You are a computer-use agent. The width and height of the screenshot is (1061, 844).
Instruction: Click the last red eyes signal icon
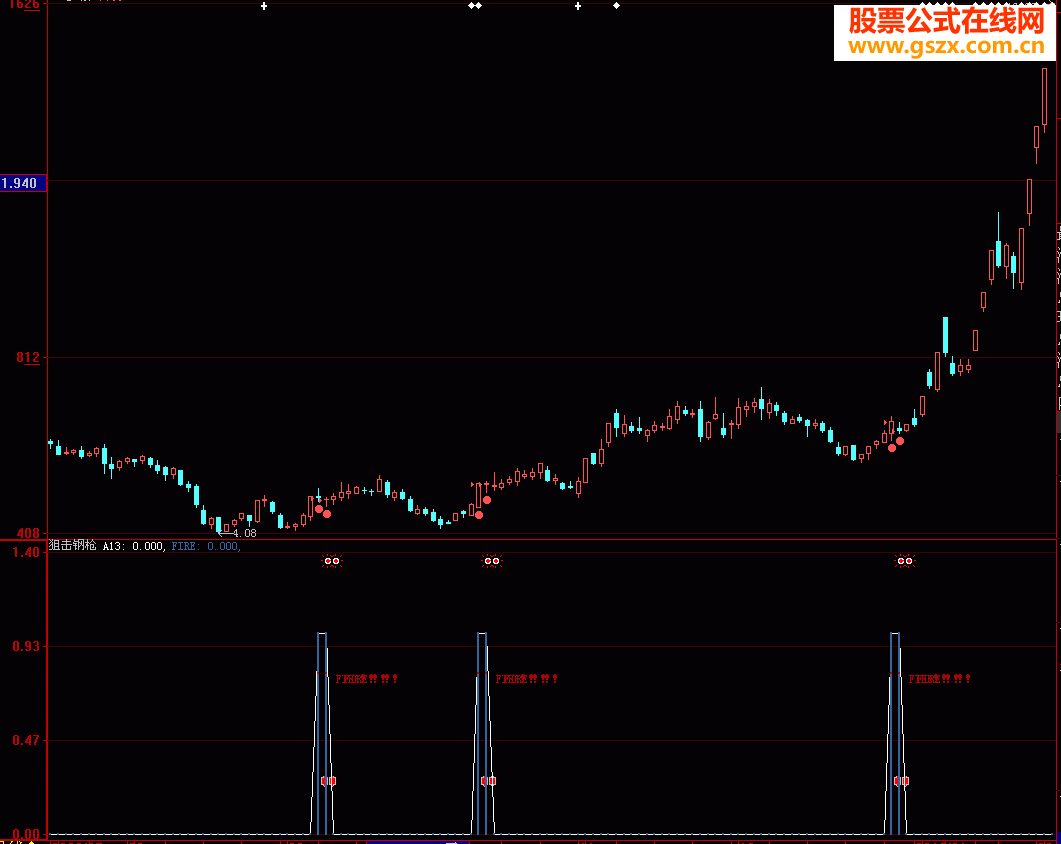(x=905, y=560)
